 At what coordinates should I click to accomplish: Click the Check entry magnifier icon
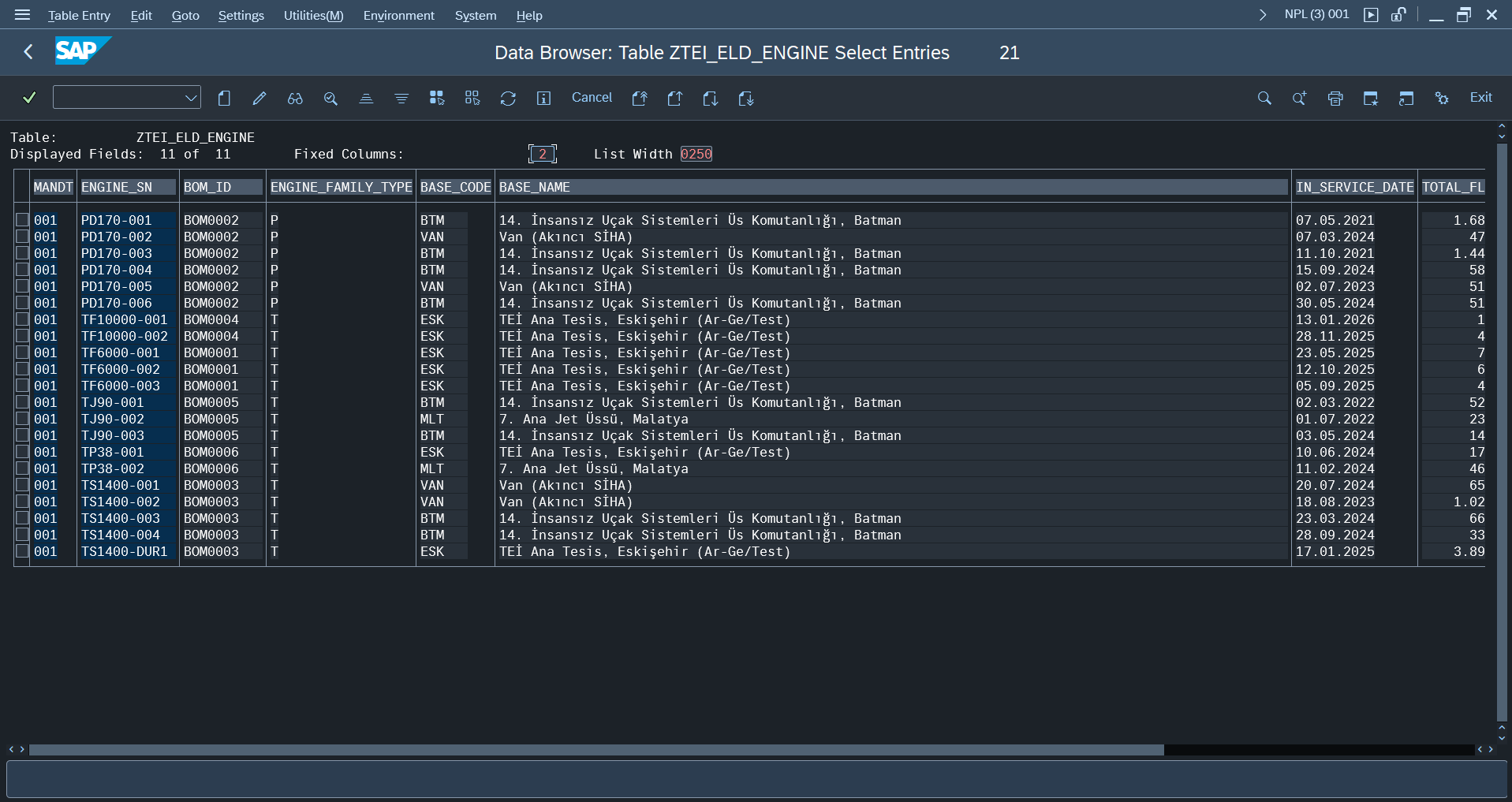(x=330, y=98)
